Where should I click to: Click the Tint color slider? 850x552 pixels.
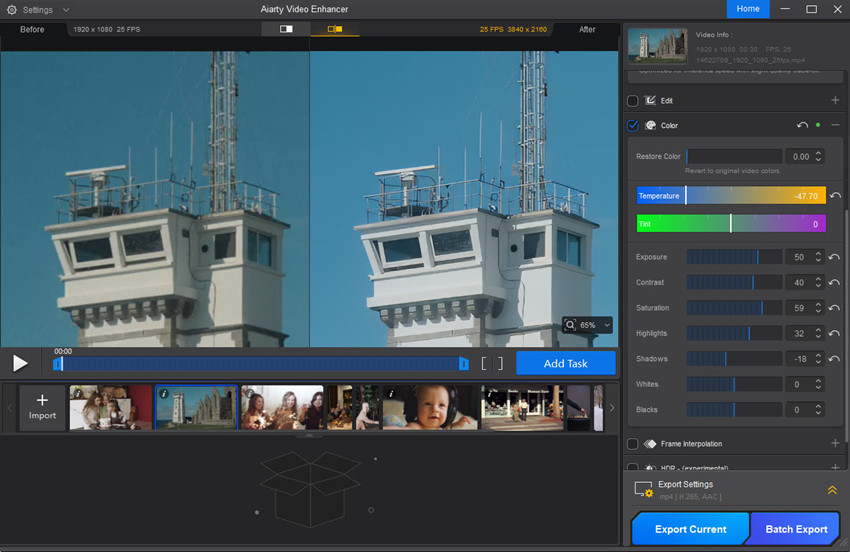(x=730, y=224)
